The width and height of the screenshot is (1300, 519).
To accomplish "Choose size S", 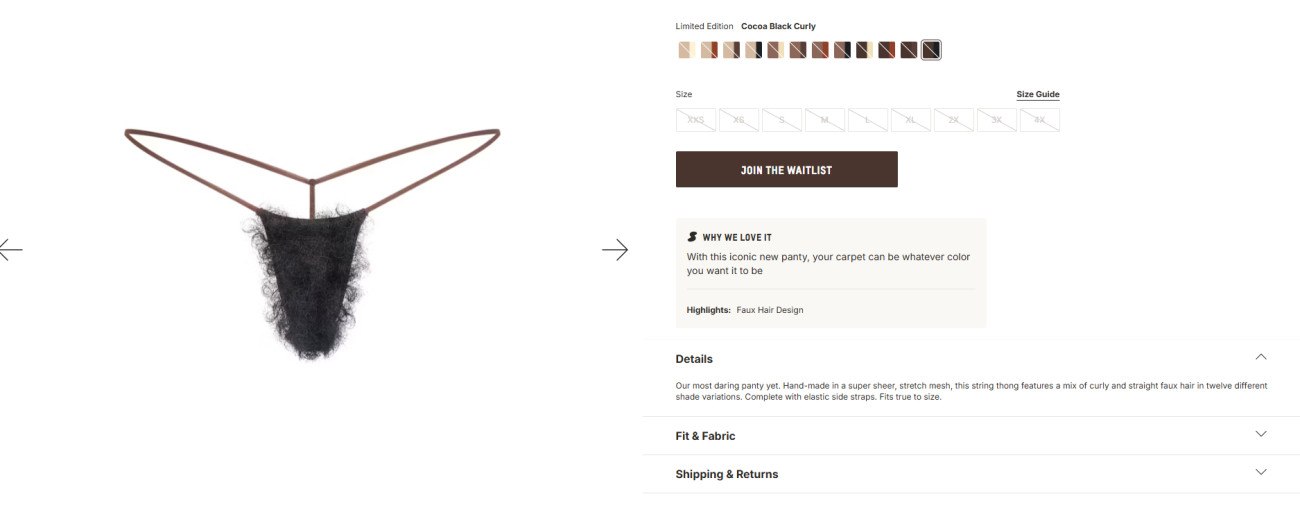I will [782, 120].
